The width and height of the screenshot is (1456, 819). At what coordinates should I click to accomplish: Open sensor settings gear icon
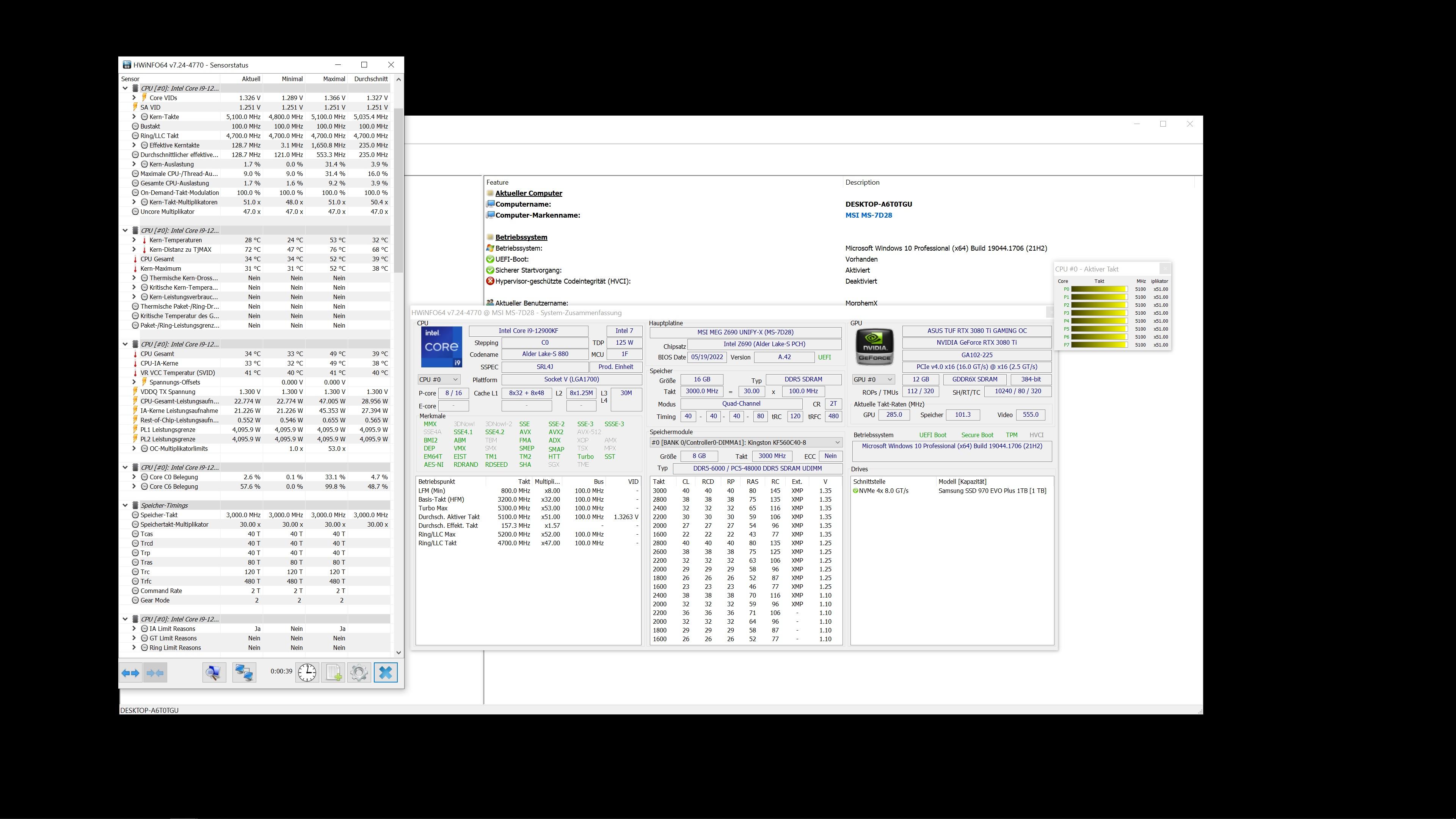tap(359, 673)
